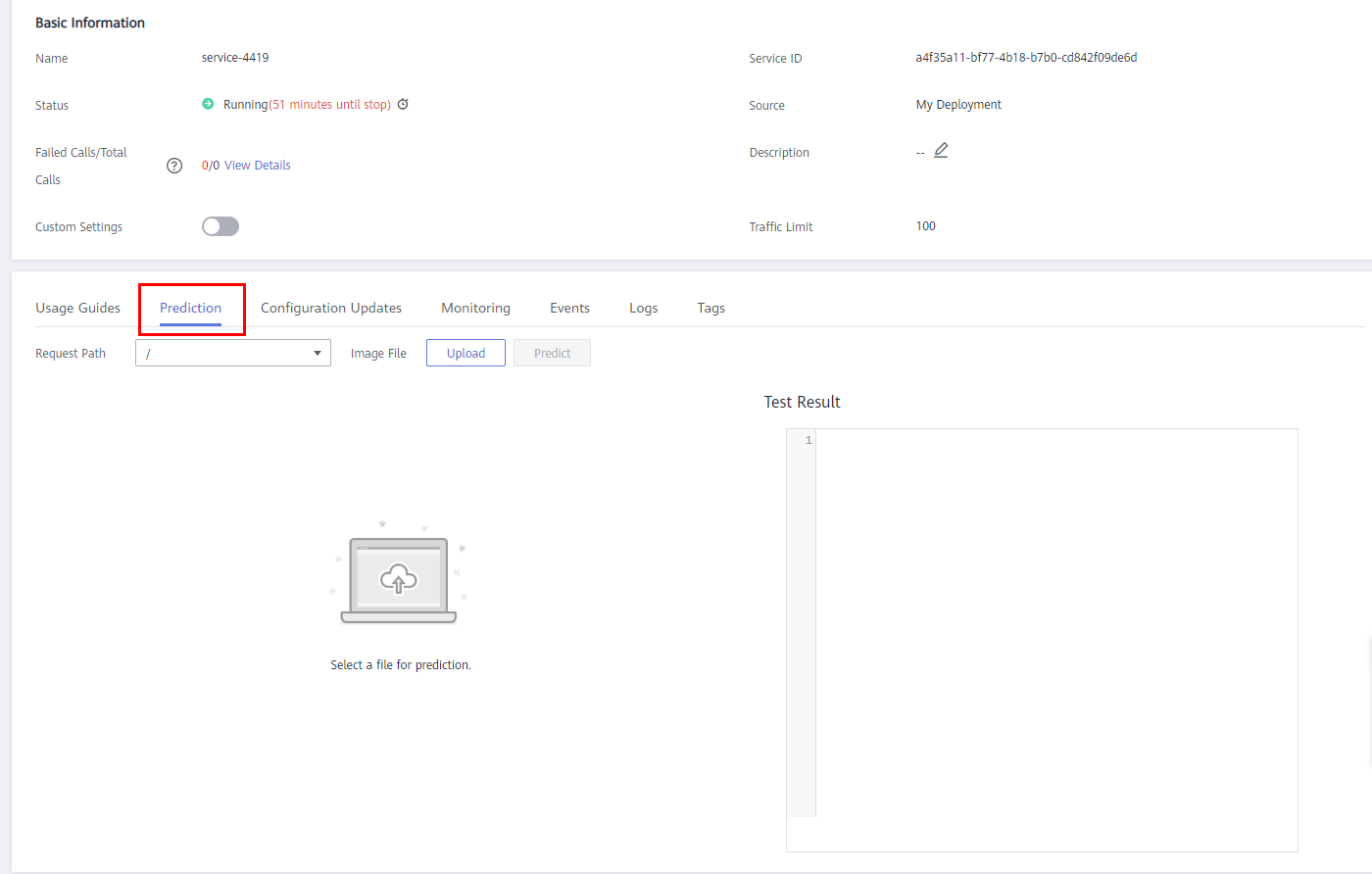
Task: Open the View Details link
Action: (258, 166)
